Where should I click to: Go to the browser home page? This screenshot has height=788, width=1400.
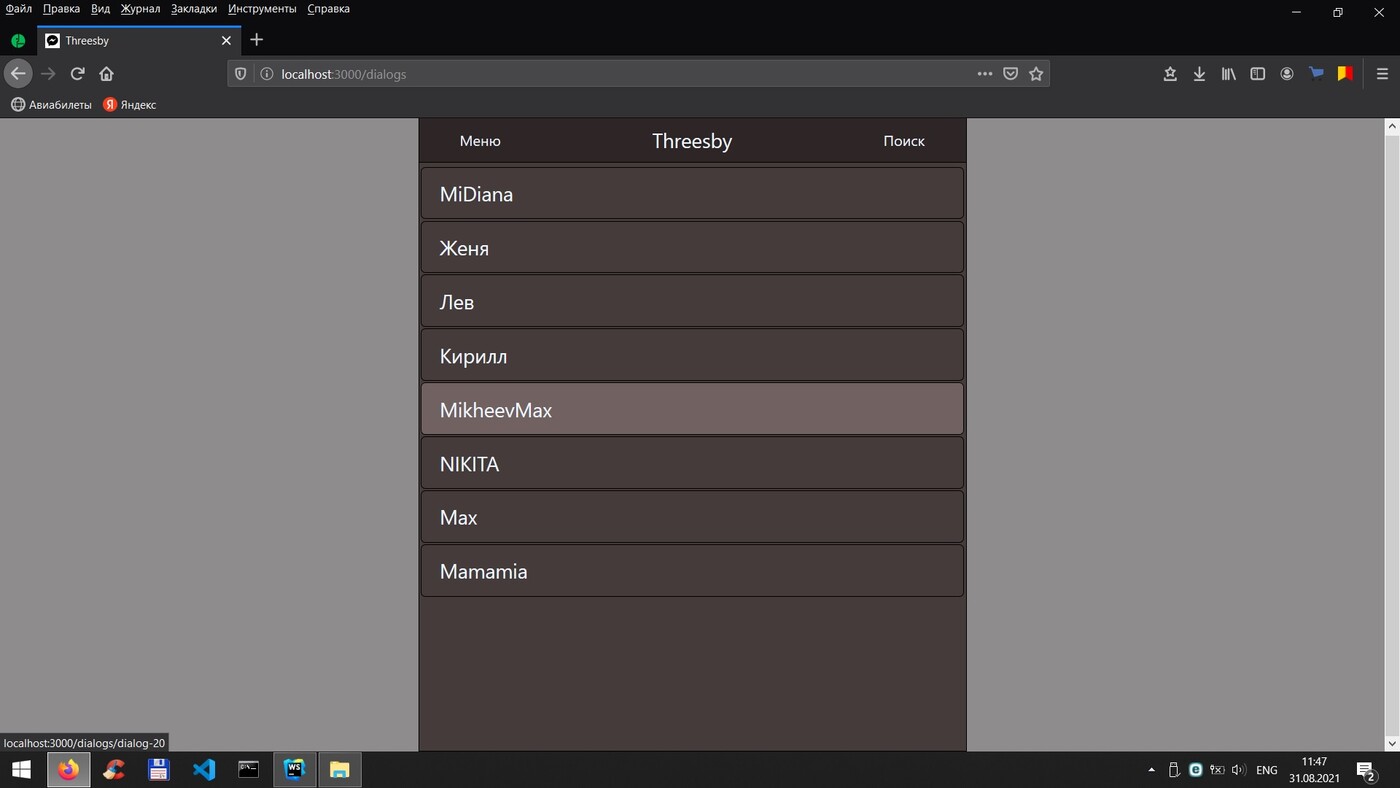point(106,74)
